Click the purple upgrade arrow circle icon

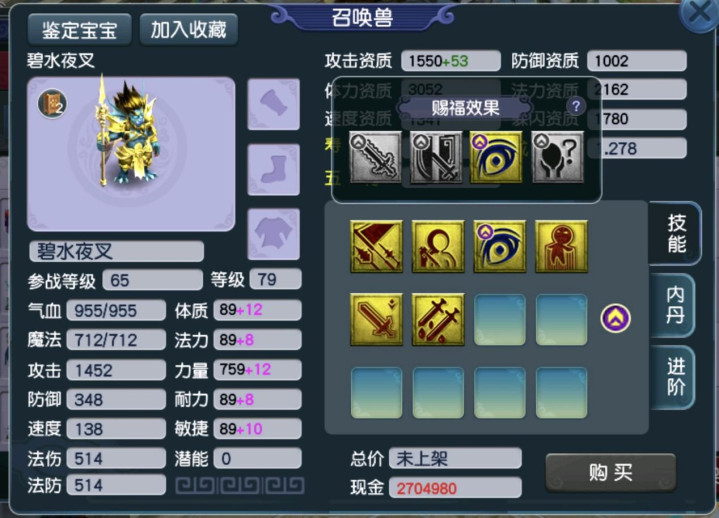pyautogui.click(x=615, y=318)
